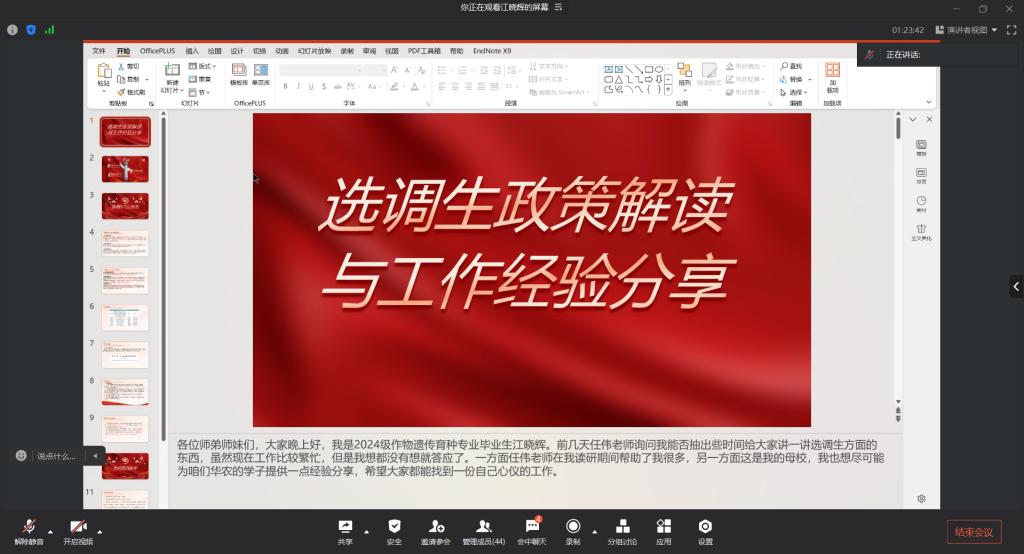Image resolution: width=1024 pixels, height=554 pixels.
Task: Open Manage members (管理成员) panel
Action: (x=483, y=530)
